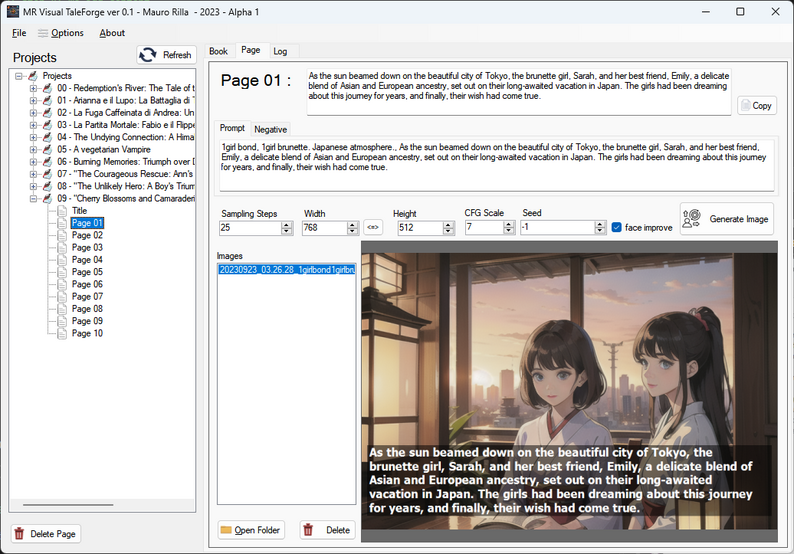Viewport: 794px width, 554px height.
Task: Open the About menu
Action: tap(112, 33)
